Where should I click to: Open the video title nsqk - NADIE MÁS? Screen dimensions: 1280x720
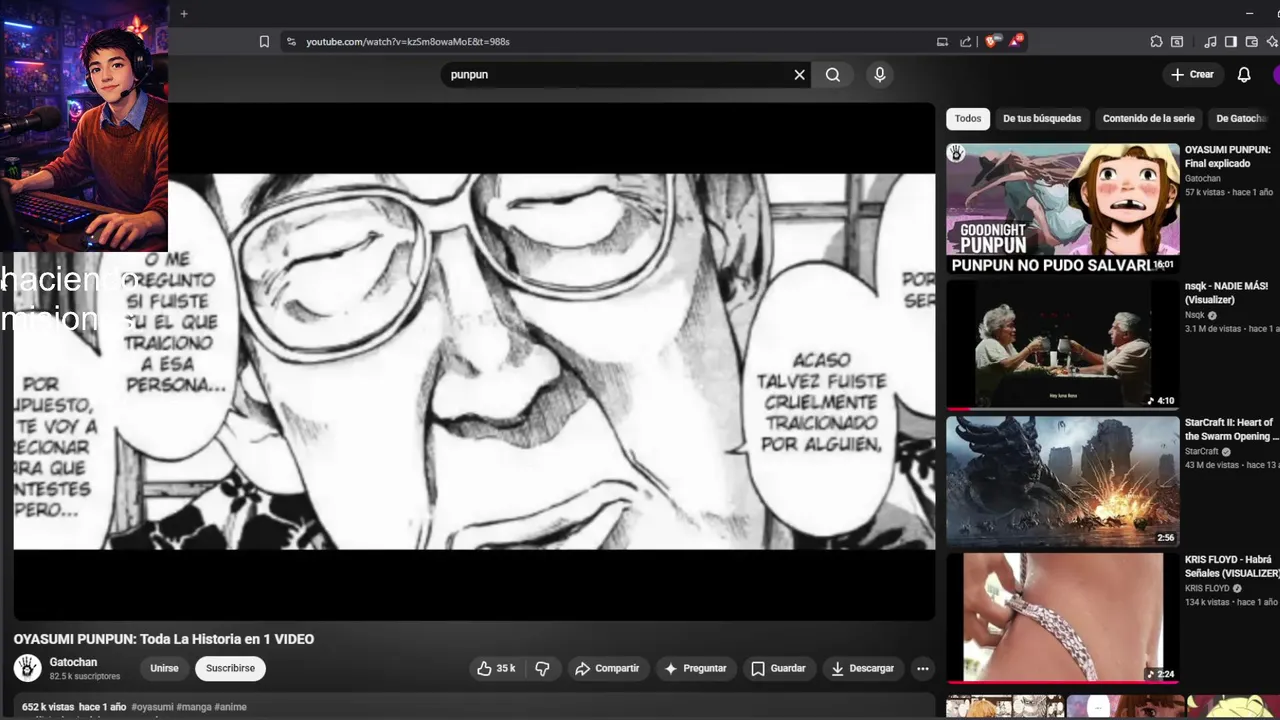click(1226, 293)
